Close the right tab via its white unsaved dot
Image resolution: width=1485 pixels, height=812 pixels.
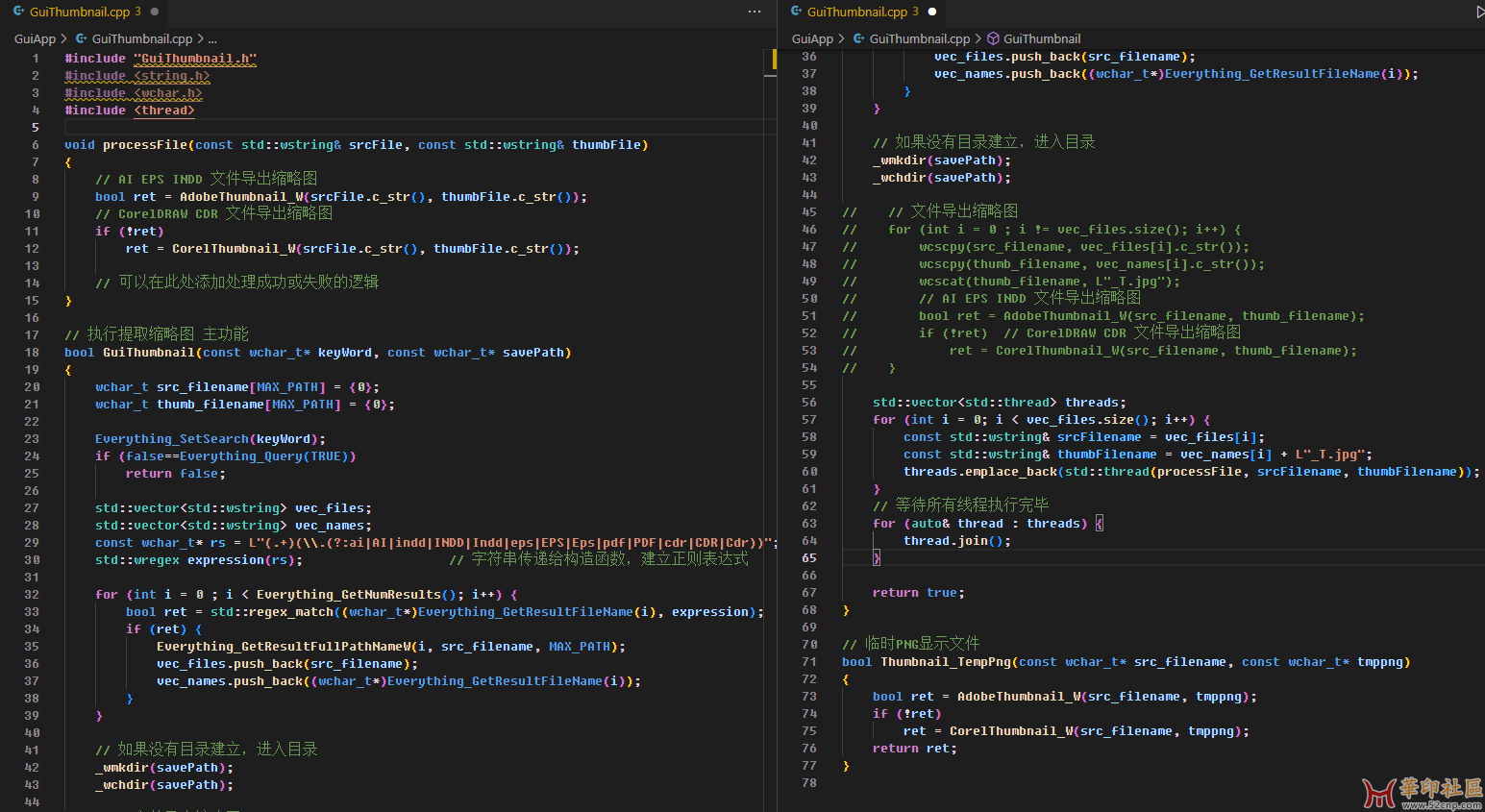[932, 12]
